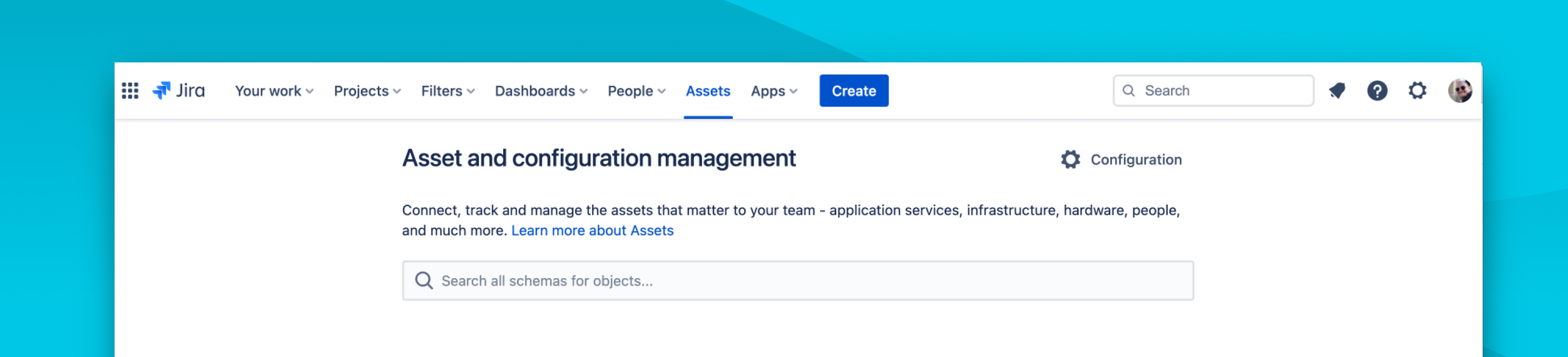Image resolution: width=1568 pixels, height=357 pixels.
Task: Expand the Apps dropdown
Action: (x=774, y=91)
